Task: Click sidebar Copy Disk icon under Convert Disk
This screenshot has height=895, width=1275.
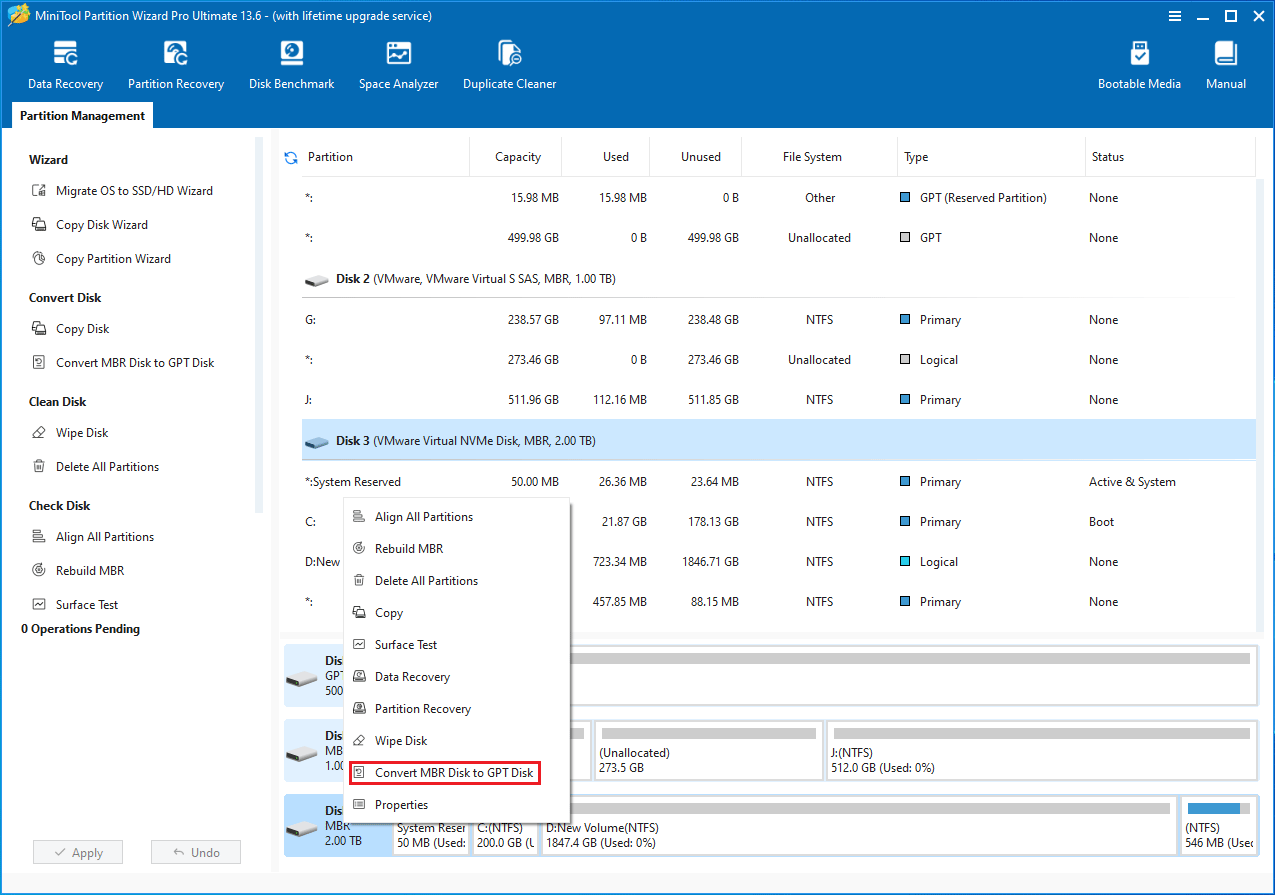Action: point(39,329)
